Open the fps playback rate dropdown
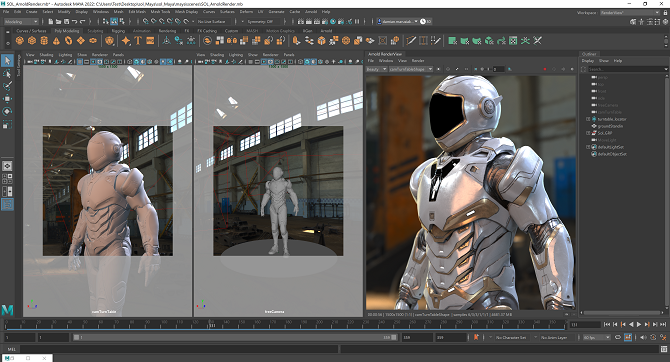This screenshot has height=362, width=670. pyautogui.click(x=597, y=337)
